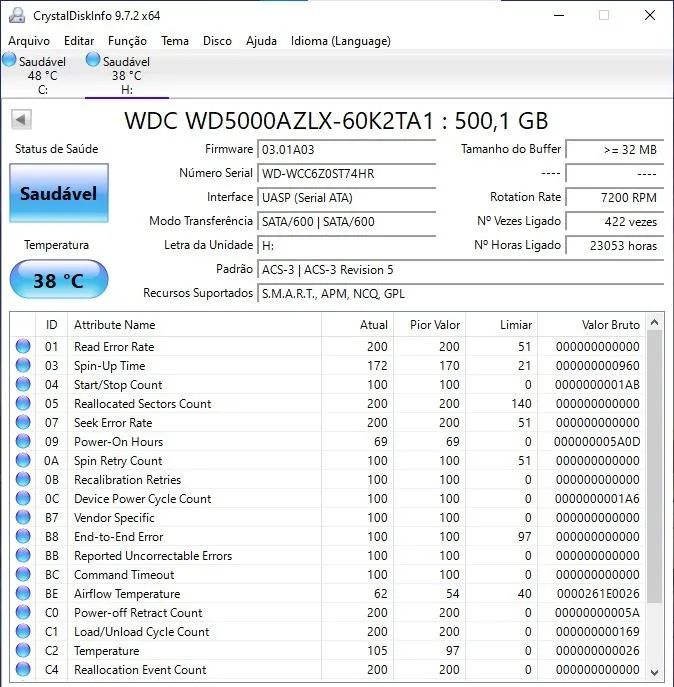Screen dimensions: 674x687
Task: Click the ID column header
Action: click(51, 325)
